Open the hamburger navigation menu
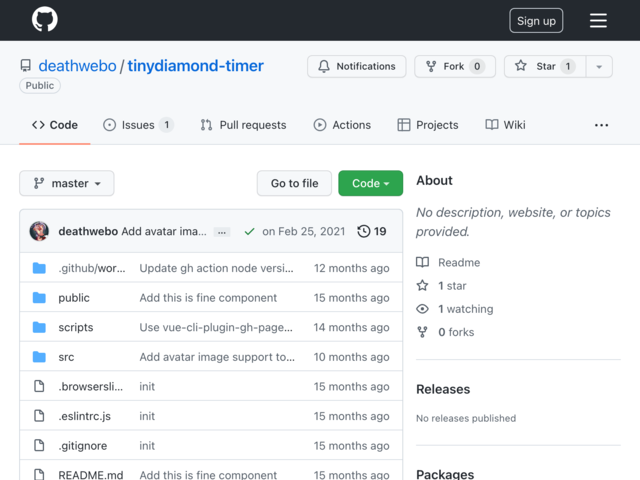 598,20
